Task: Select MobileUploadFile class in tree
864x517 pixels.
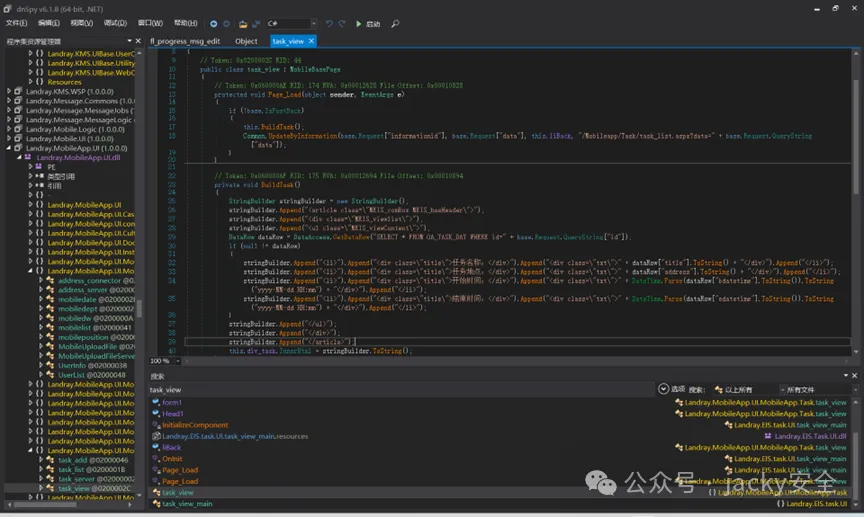Action: pyautogui.click(x=96, y=347)
